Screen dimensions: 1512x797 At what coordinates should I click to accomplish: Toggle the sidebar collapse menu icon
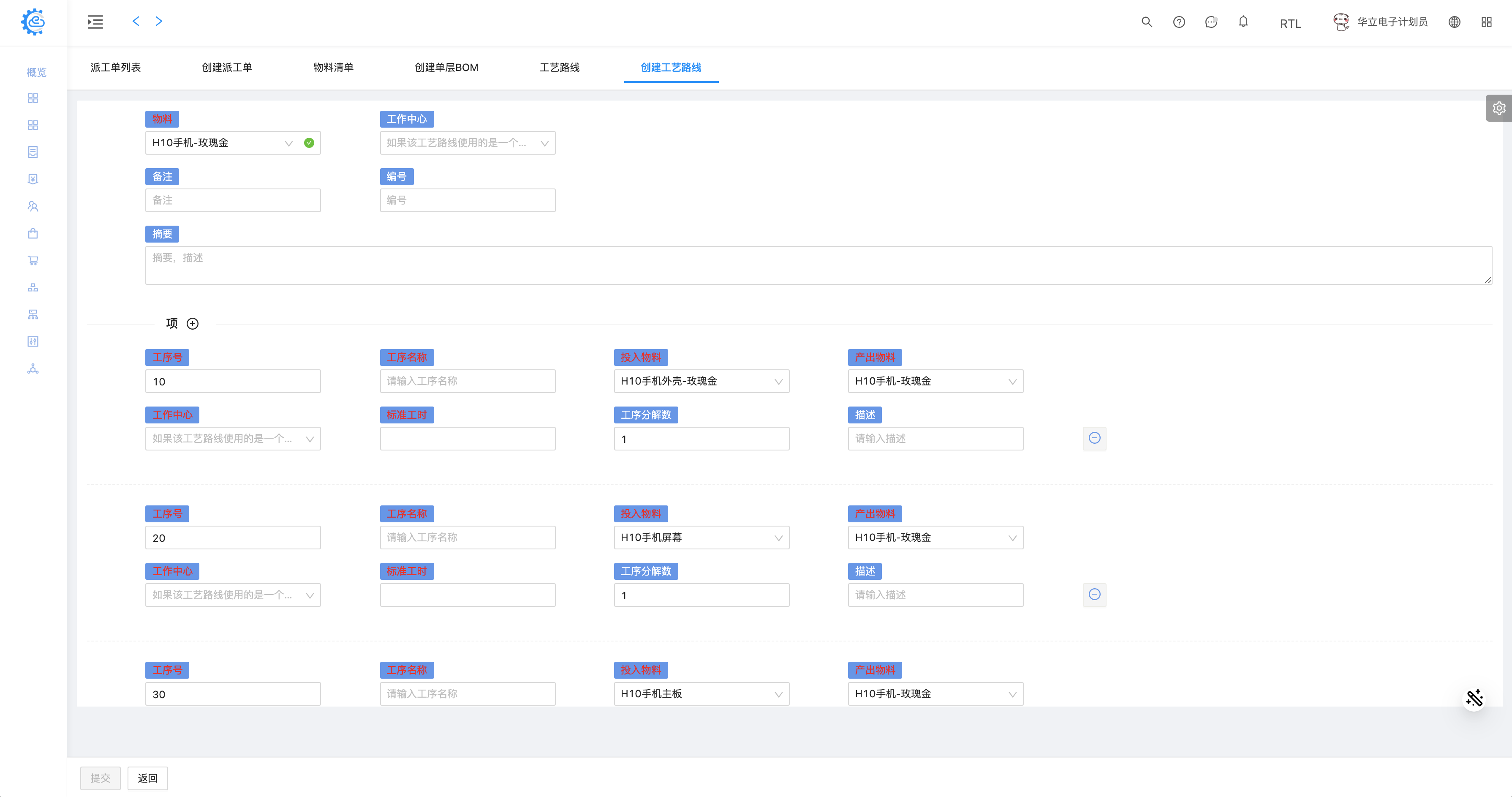pyautogui.click(x=95, y=22)
